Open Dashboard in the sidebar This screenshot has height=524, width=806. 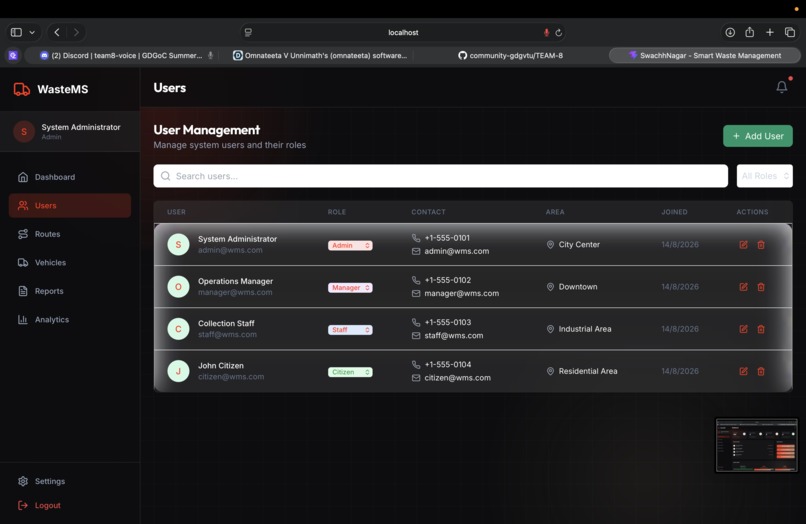pos(69,177)
